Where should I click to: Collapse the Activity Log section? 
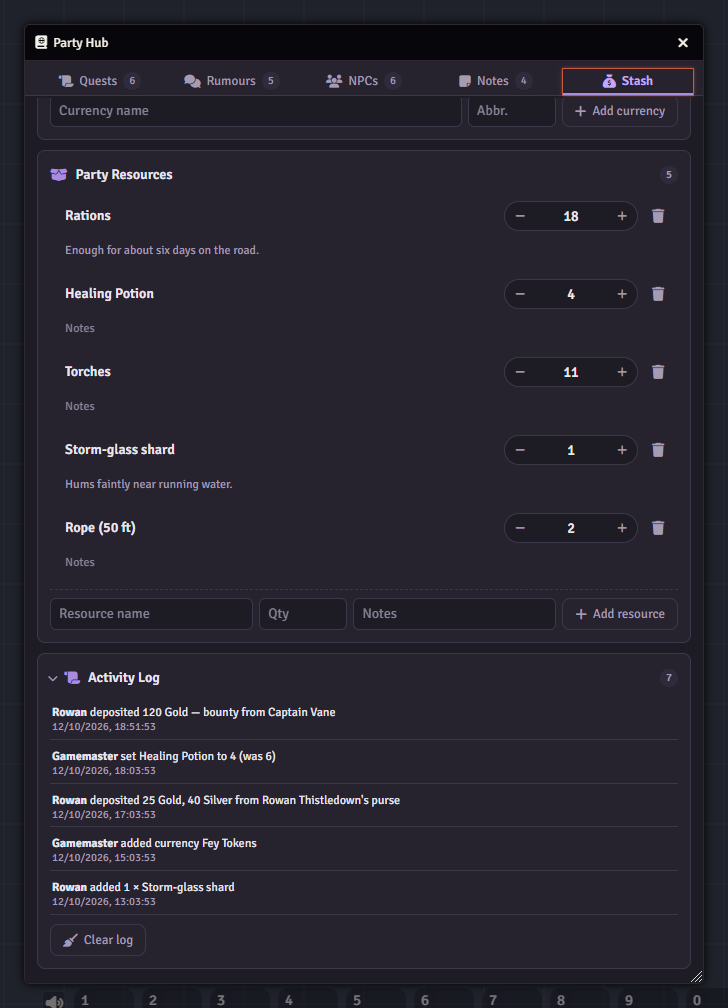[53, 678]
